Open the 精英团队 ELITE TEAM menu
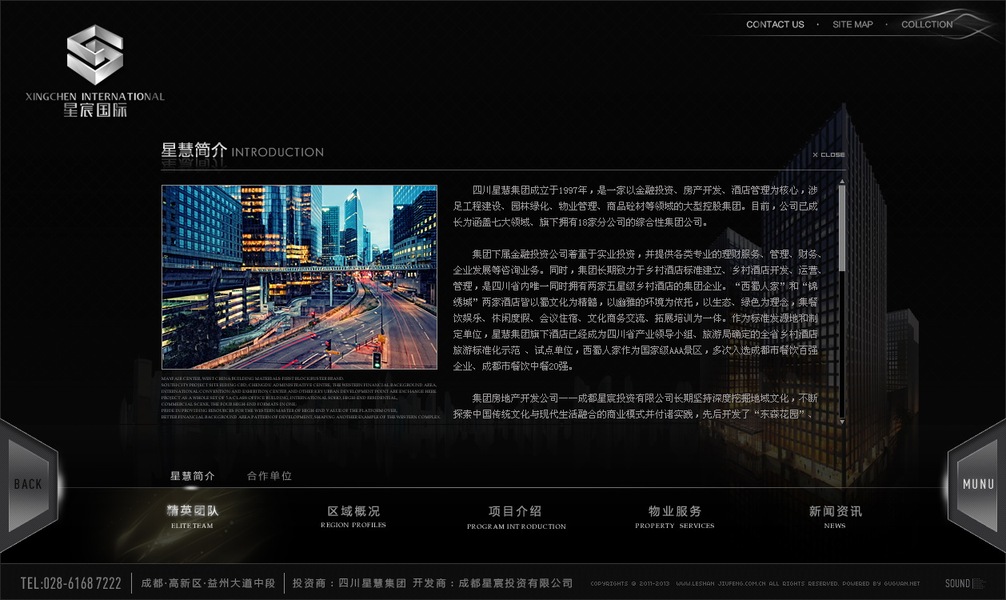This screenshot has height=600, width=1006. (192, 517)
